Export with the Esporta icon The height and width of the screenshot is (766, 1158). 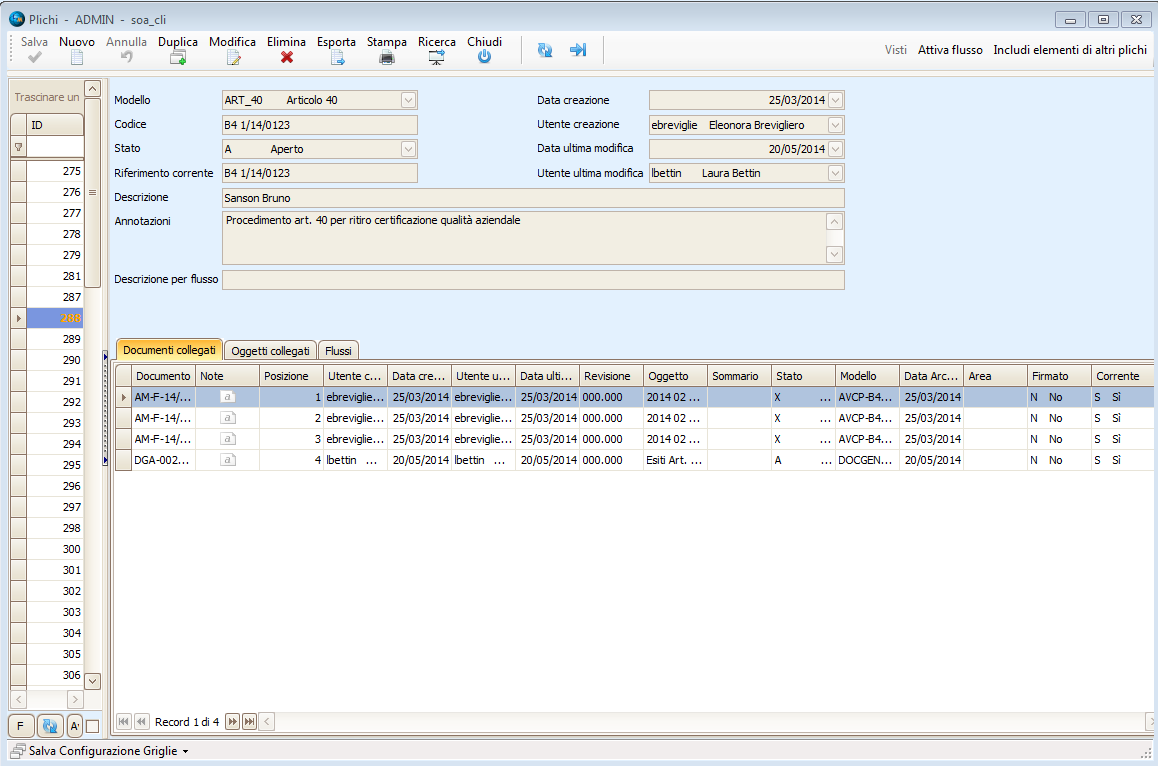pyautogui.click(x=337, y=57)
